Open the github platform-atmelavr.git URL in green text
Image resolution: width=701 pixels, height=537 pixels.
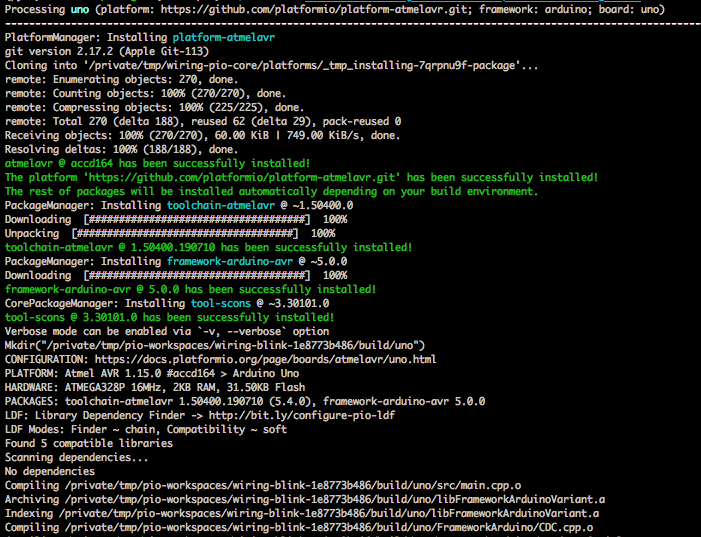(242, 178)
